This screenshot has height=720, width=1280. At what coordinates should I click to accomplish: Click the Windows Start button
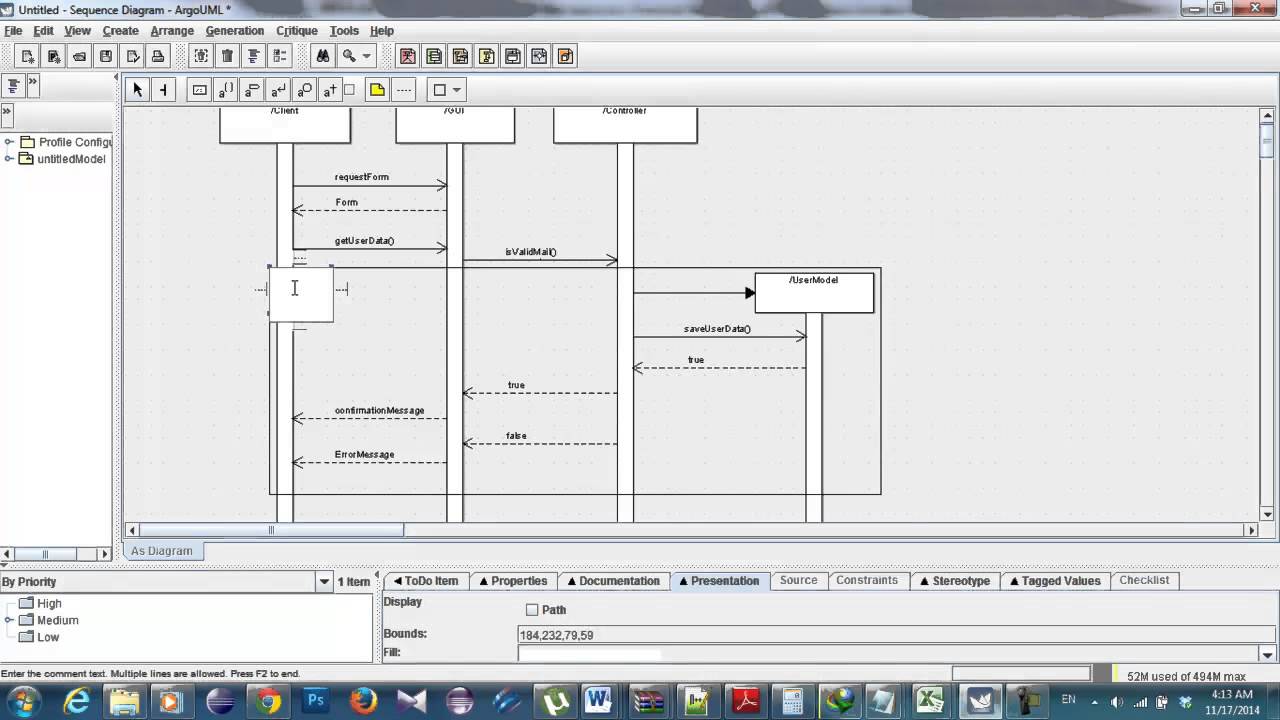pyautogui.click(x=24, y=700)
